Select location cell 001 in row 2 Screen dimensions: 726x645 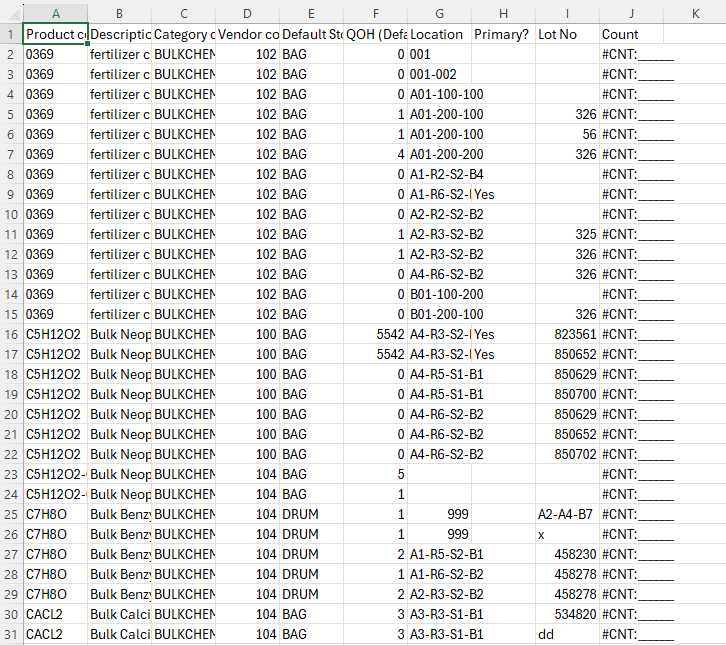click(x=439, y=54)
